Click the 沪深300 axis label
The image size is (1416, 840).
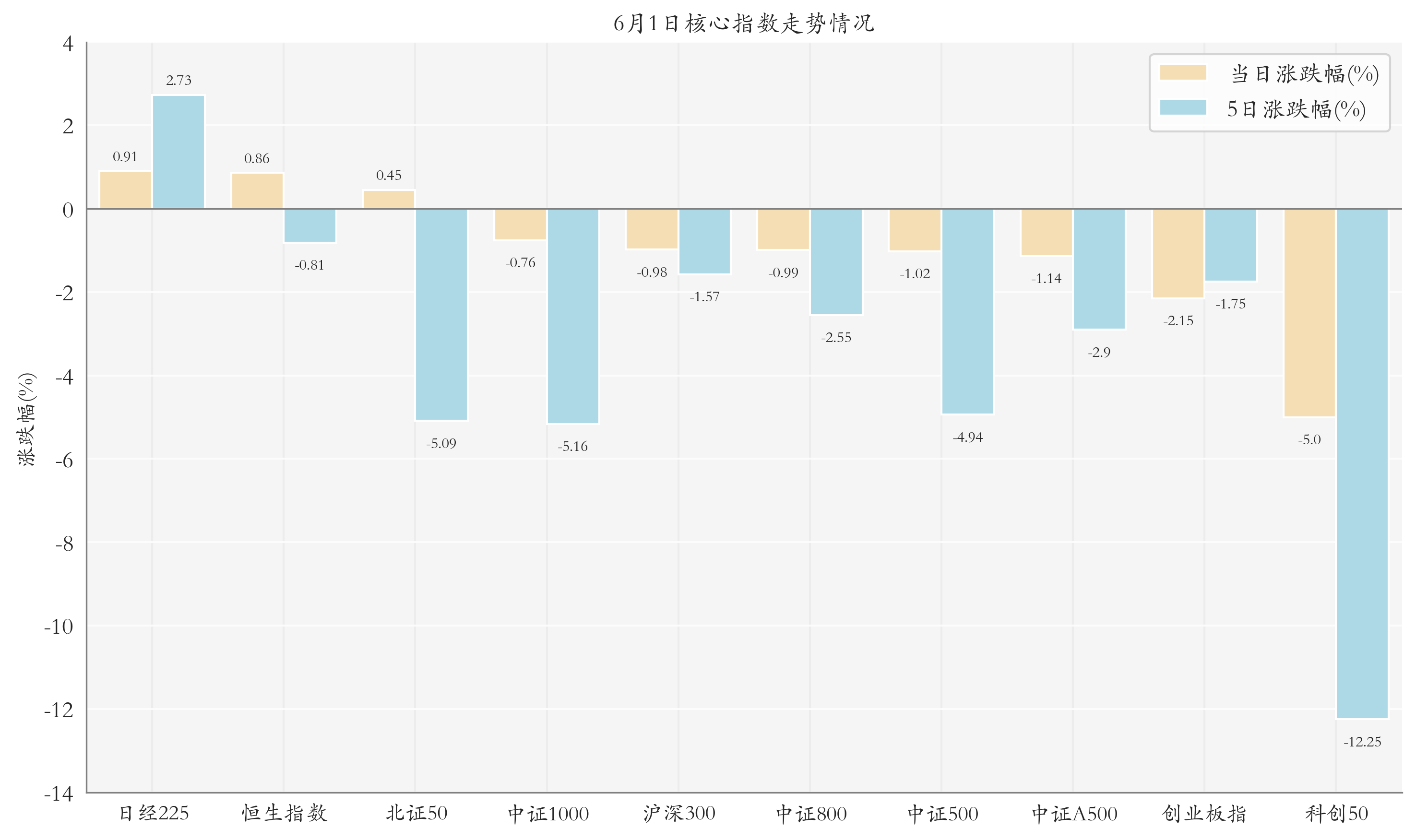tap(679, 814)
